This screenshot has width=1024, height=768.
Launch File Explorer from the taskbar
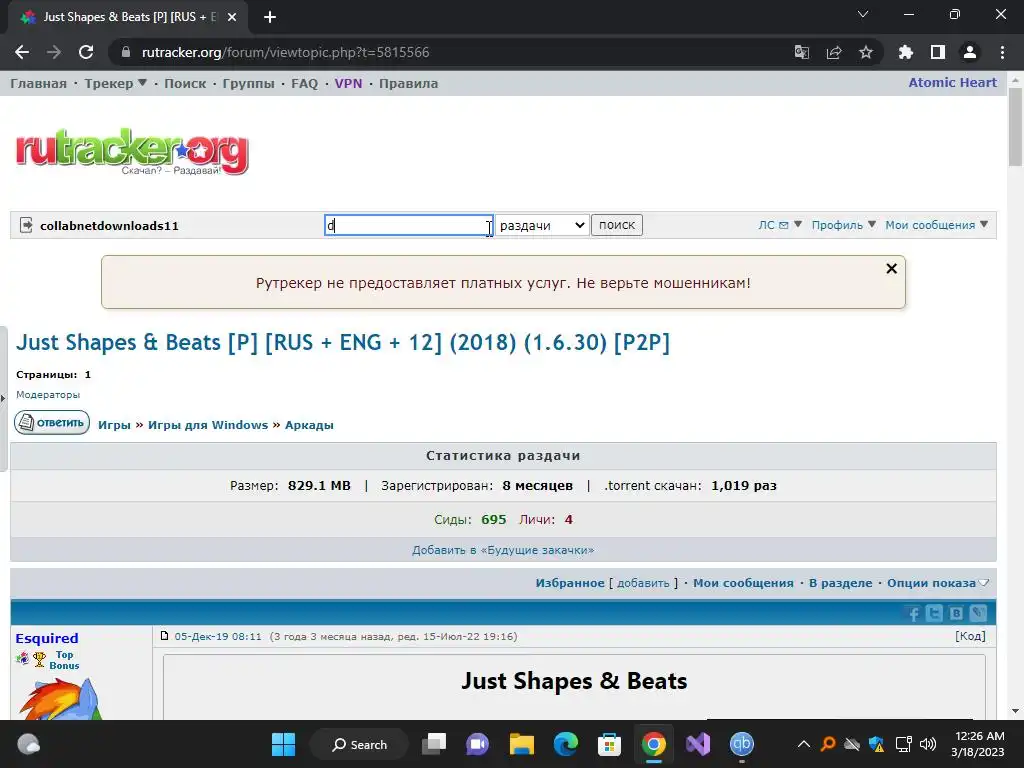click(x=522, y=744)
